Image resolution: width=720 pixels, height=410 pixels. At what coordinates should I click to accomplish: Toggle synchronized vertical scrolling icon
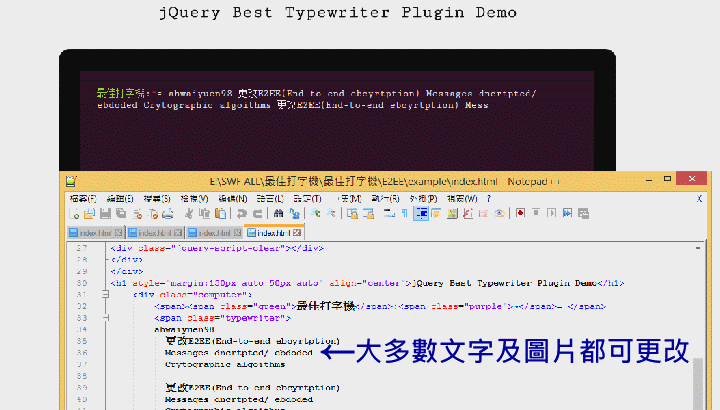coord(353,213)
